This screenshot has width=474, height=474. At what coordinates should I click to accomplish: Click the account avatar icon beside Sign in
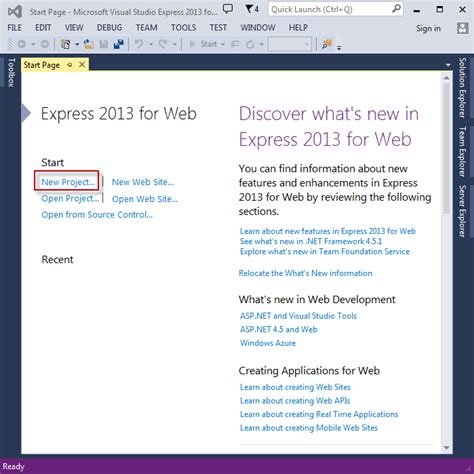tap(462, 28)
